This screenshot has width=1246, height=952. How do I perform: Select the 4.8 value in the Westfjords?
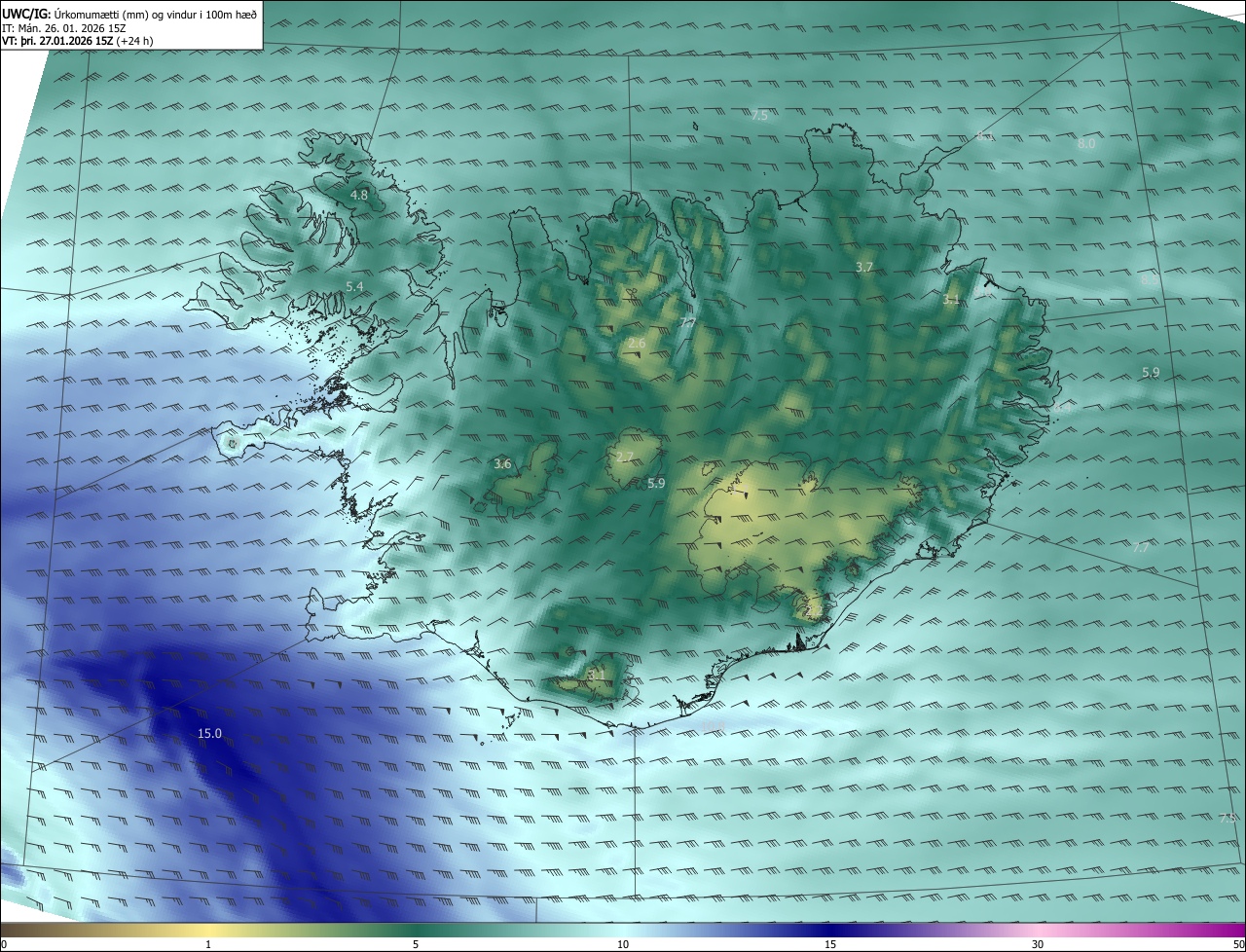358,196
